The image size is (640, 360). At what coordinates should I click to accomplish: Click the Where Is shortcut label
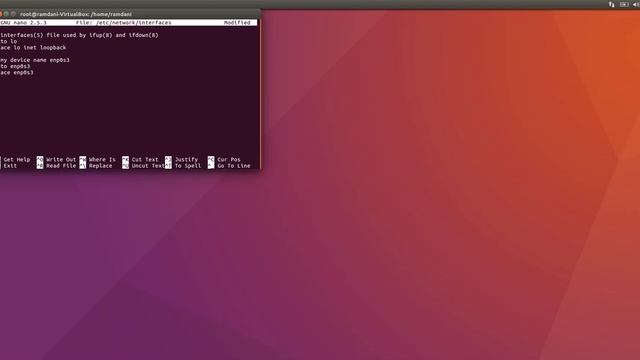102,160
